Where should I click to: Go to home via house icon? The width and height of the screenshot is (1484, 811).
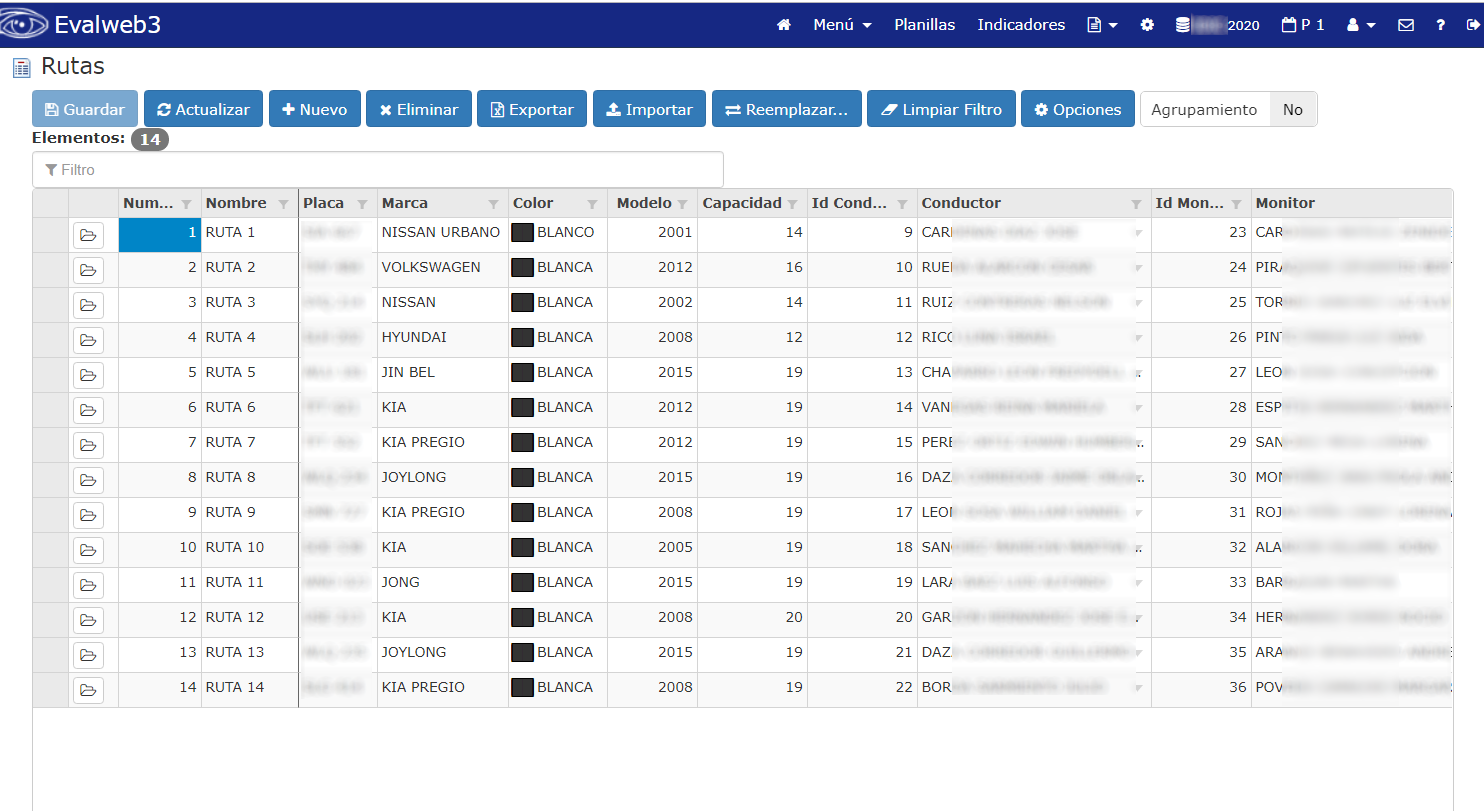click(x=784, y=25)
